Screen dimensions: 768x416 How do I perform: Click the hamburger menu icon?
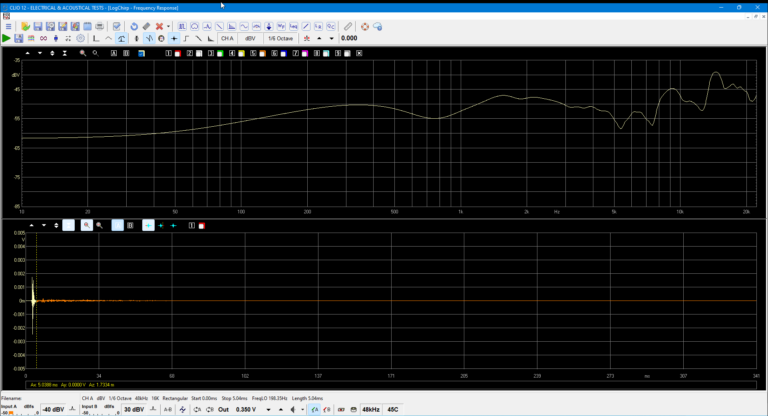click(7, 26)
